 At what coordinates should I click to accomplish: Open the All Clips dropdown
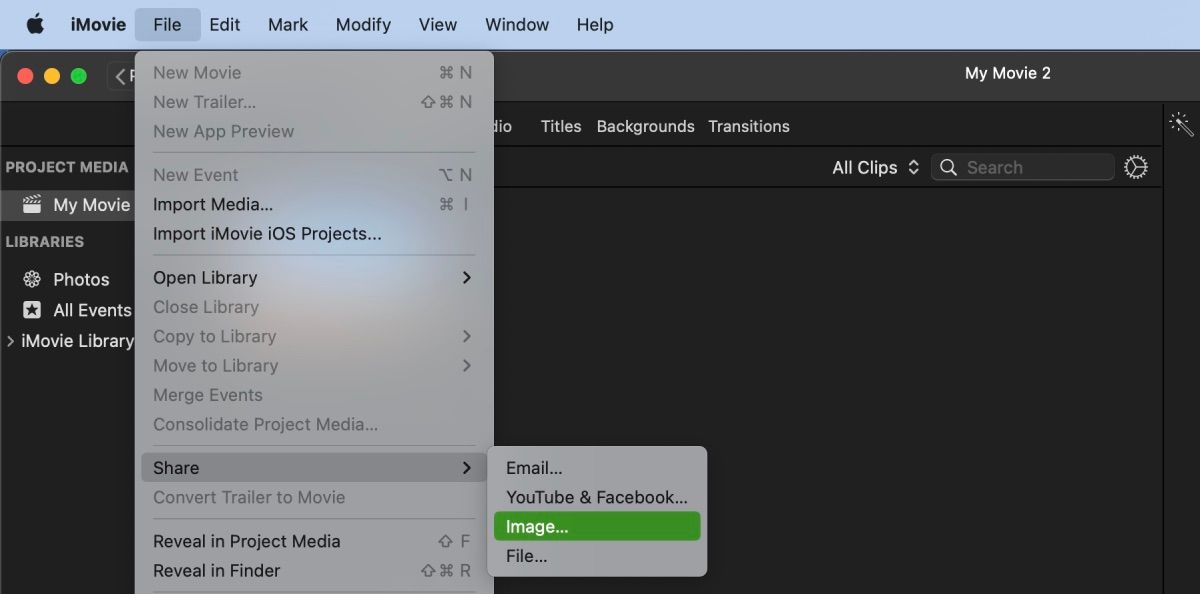tap(870, 167)
